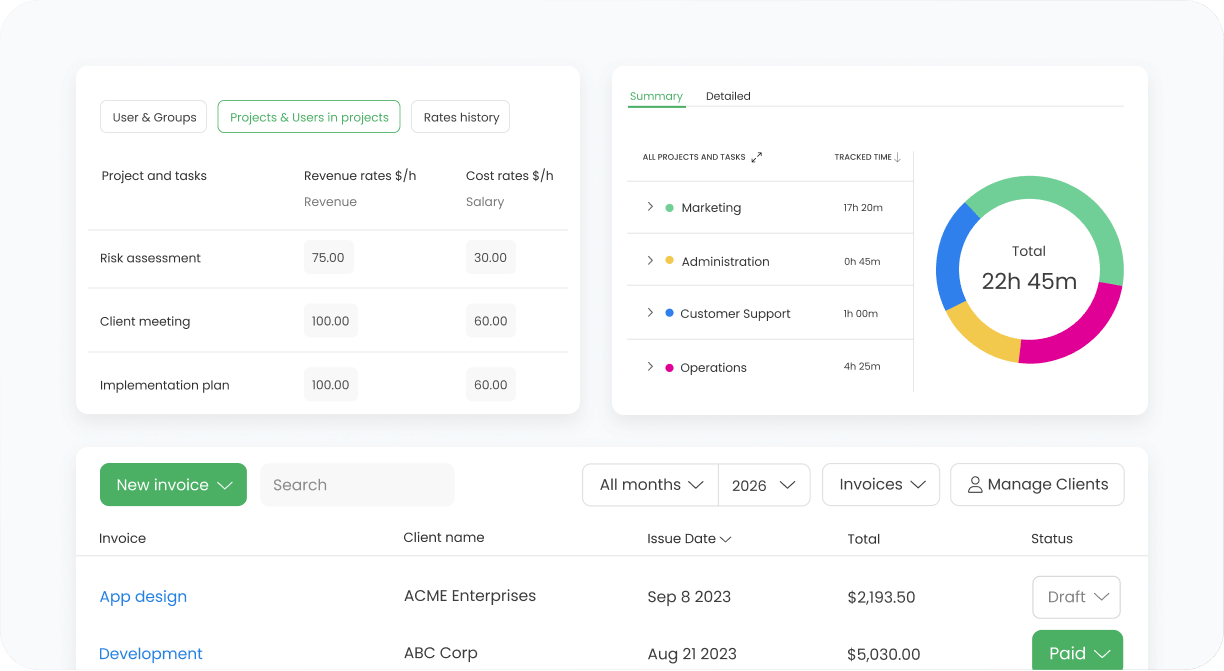The height and width of the screenshot is (671, 1224).
Task: Expand the Customer Support project row
Action: point(650,313)
